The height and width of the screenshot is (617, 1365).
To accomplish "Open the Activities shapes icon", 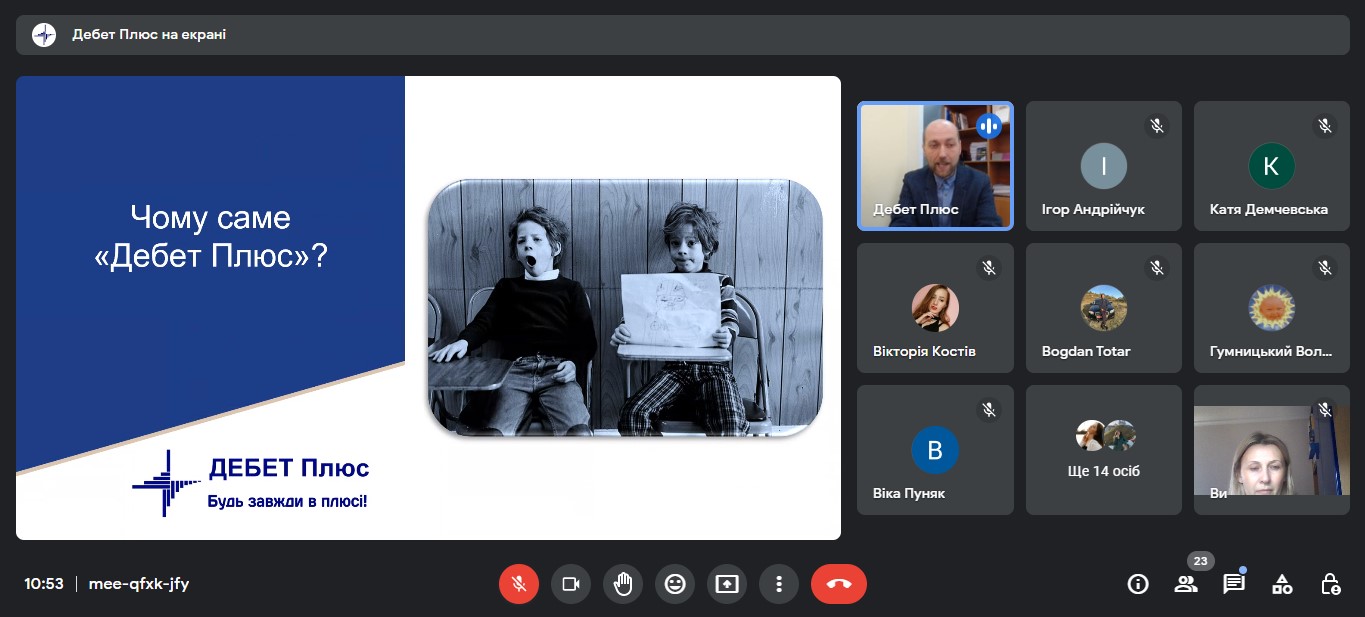I will tap(1282, 584).
